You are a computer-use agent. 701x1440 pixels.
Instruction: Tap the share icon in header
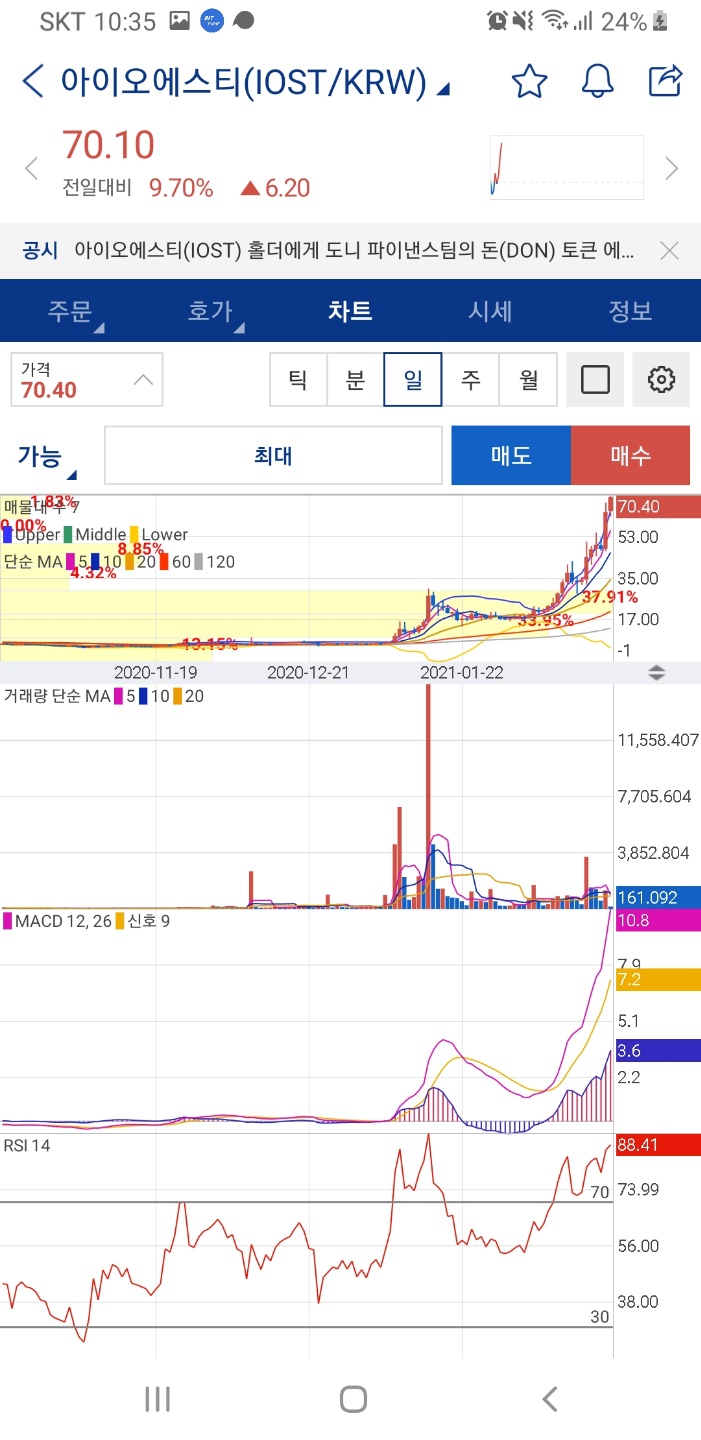coord(665,80)
